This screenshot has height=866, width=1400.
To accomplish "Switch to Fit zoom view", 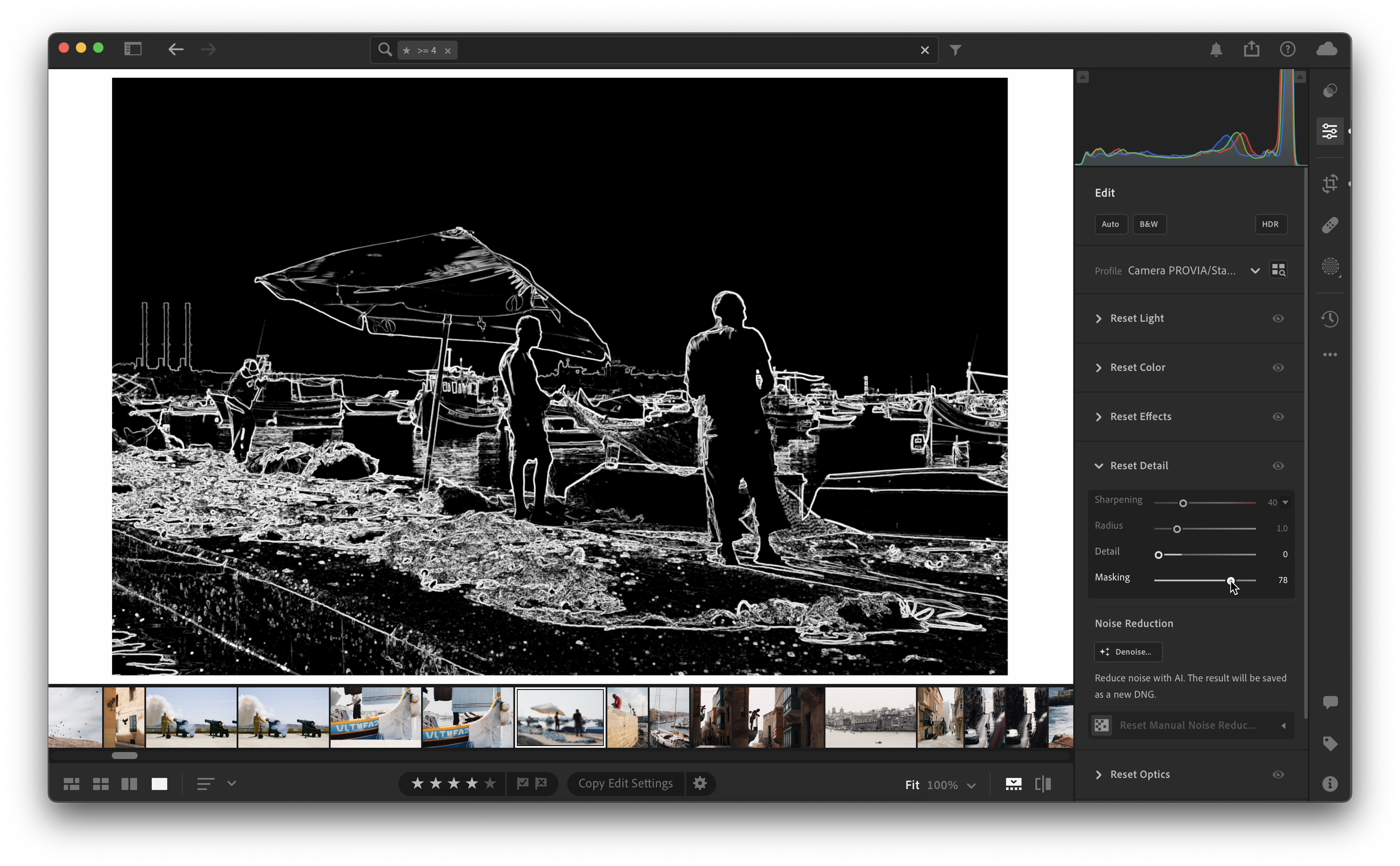I will pos(912,785).
